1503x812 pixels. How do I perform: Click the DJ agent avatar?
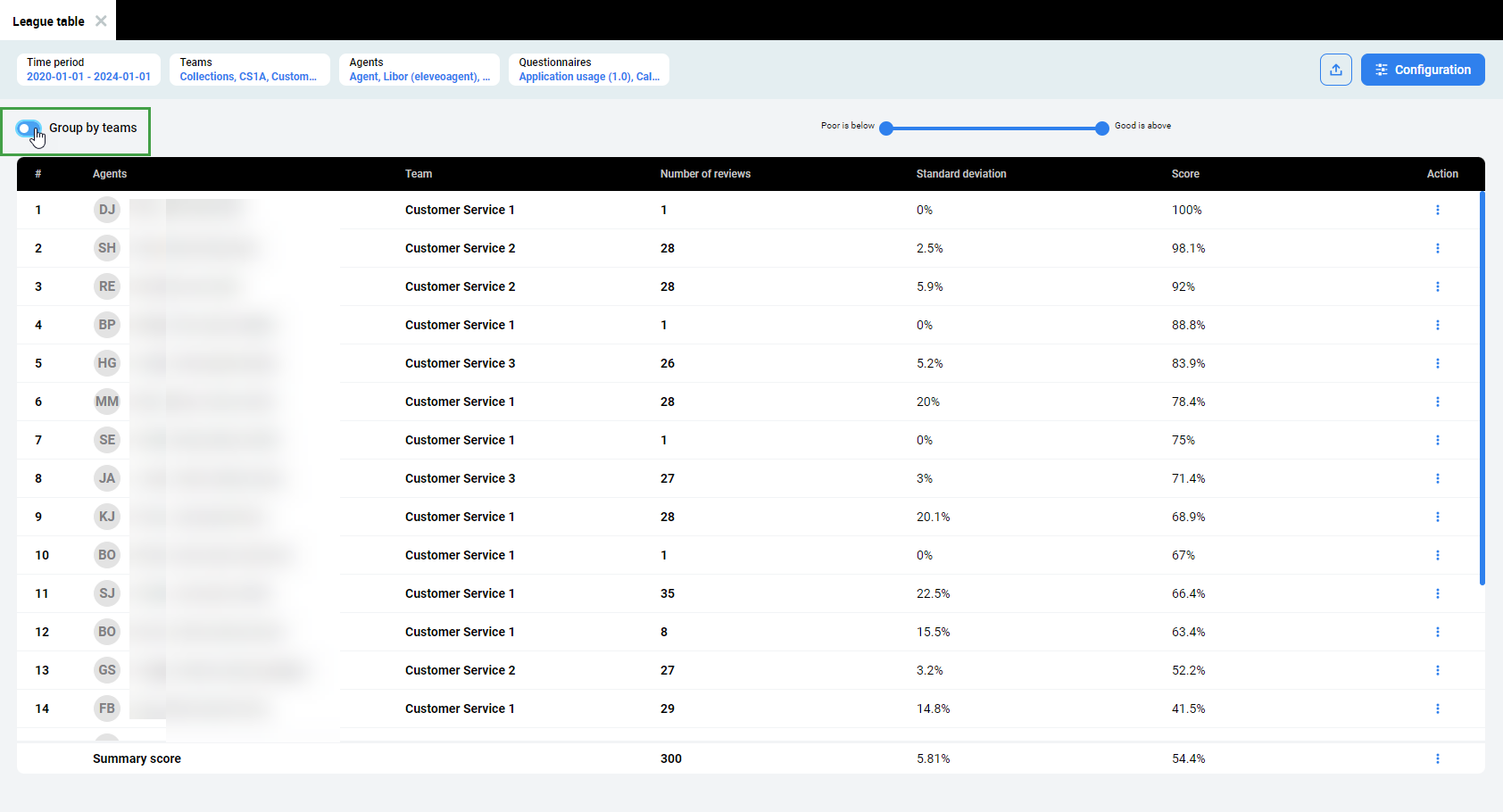107,210
